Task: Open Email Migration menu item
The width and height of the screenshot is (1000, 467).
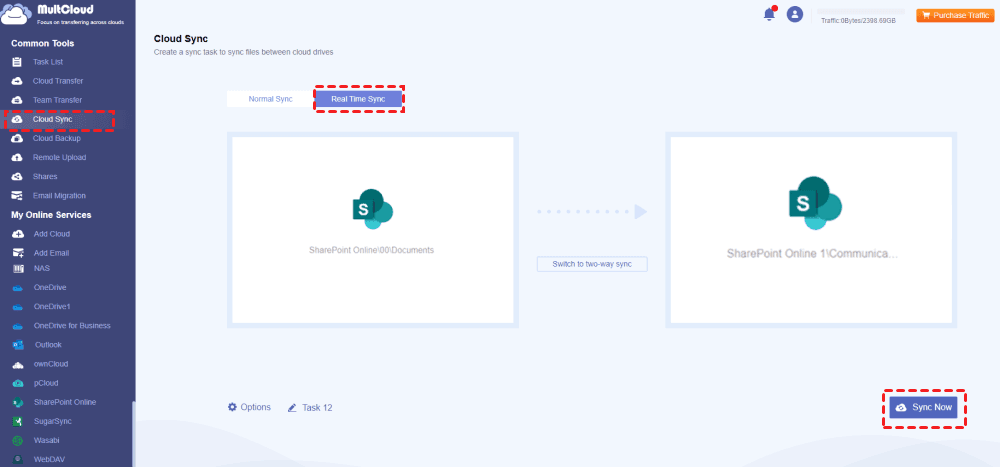Action: 59,196
